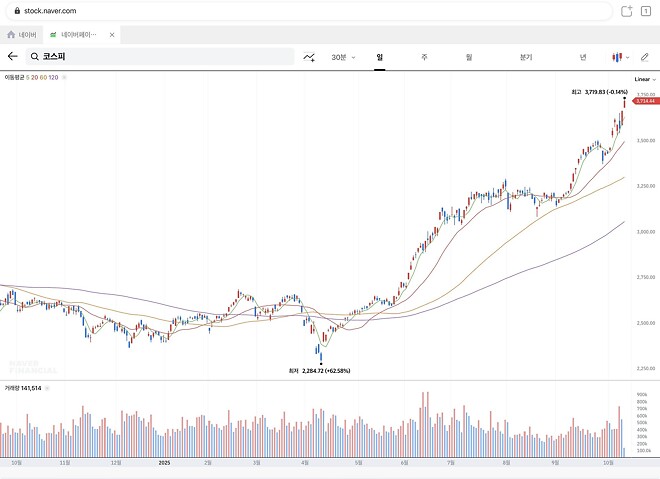Switch to the 분기 quarterly chart

[x=526, y=57]
